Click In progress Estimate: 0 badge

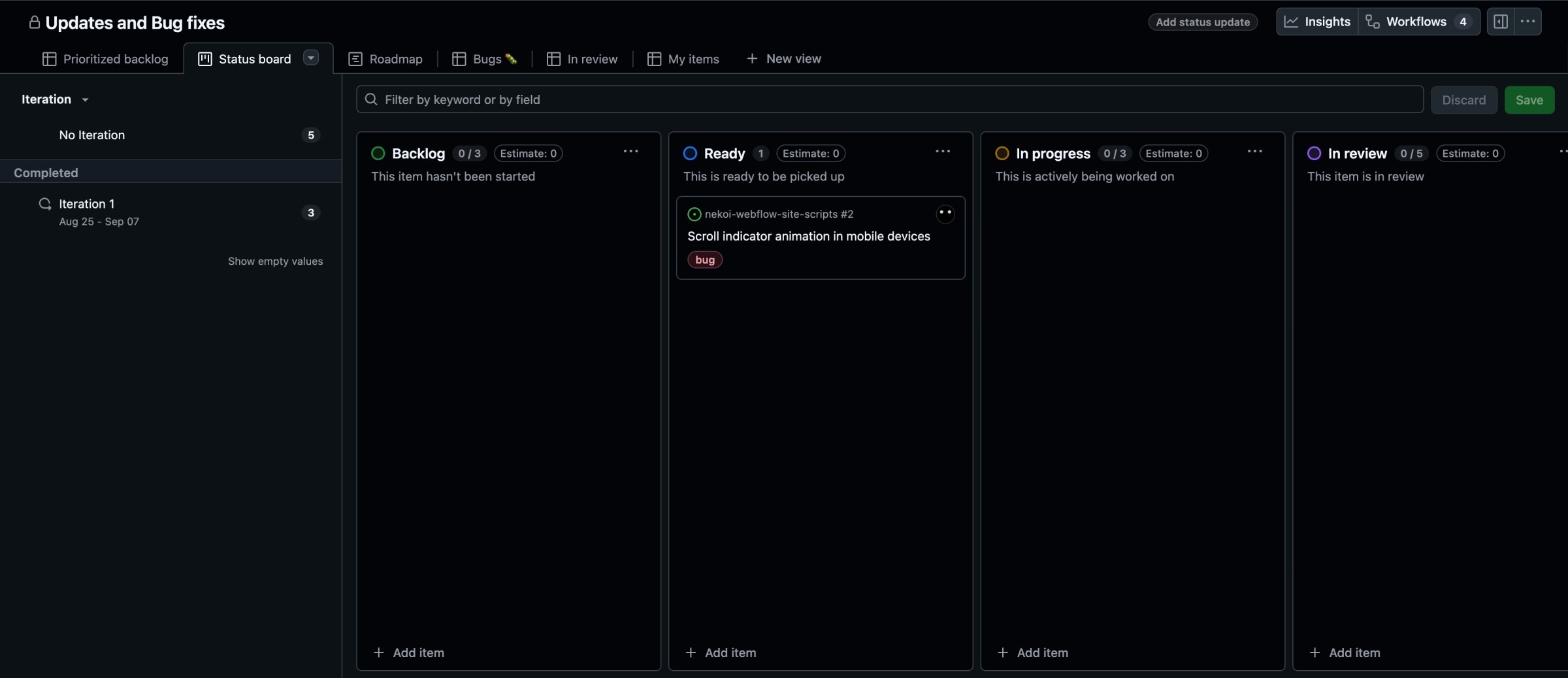[1173, 153]
